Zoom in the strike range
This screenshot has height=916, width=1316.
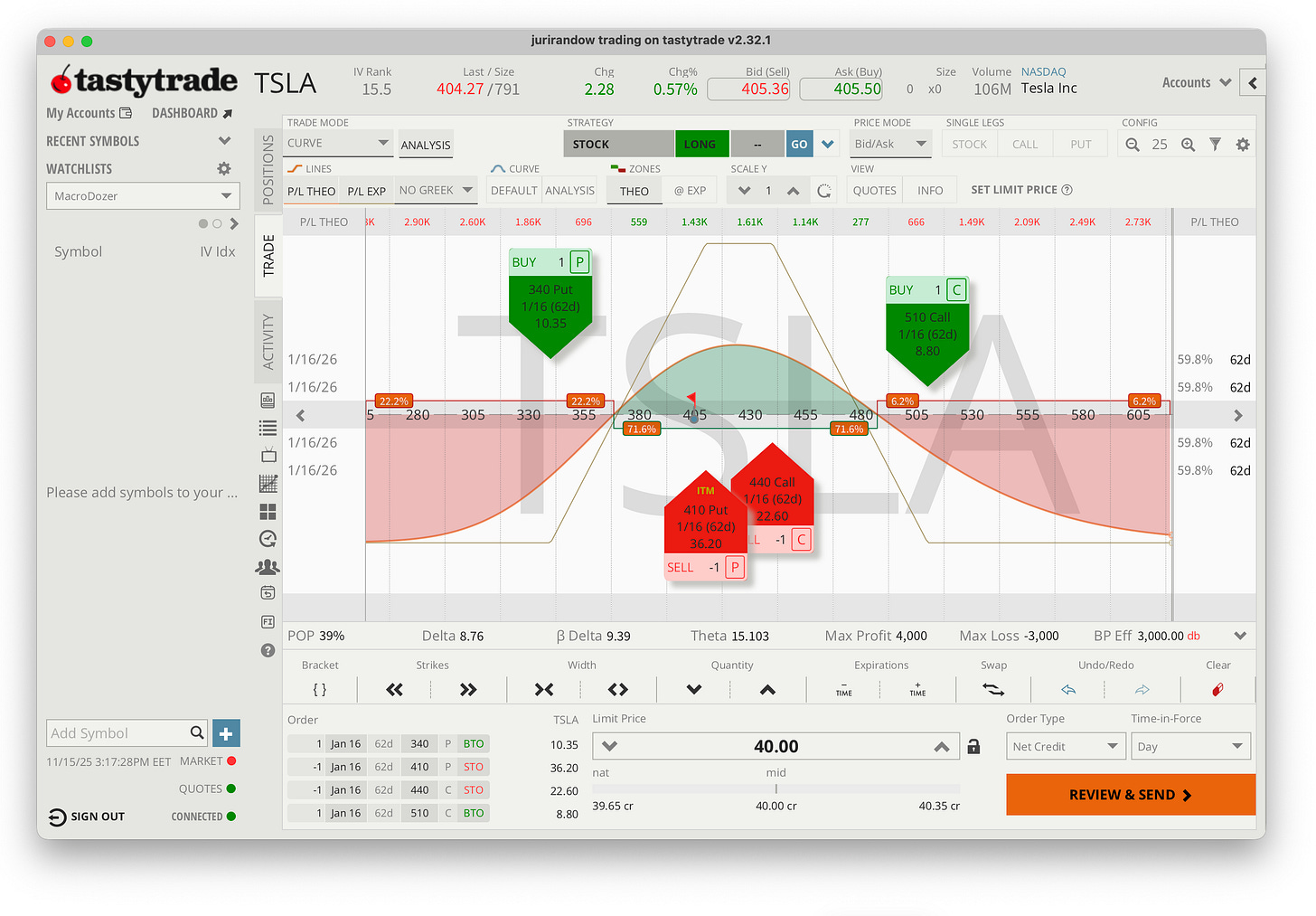point(1188,145)
